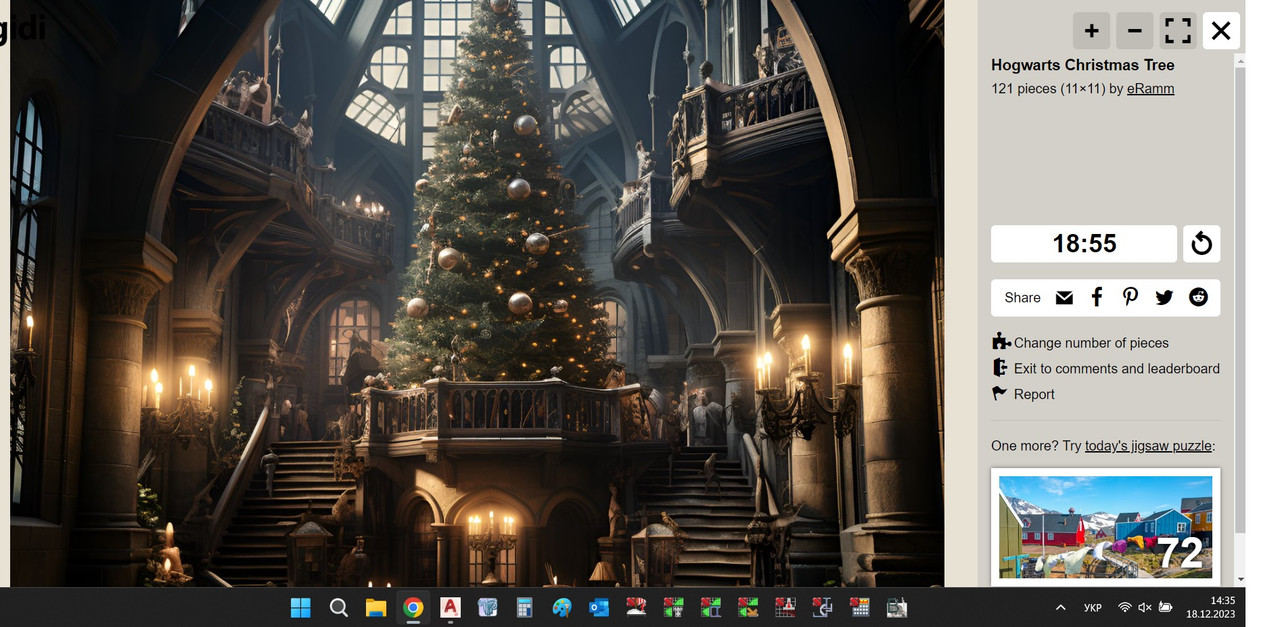The height and width of the screenshot is (627, 1280).
Task: Report this puzzle
Action: pos(1034,395)
